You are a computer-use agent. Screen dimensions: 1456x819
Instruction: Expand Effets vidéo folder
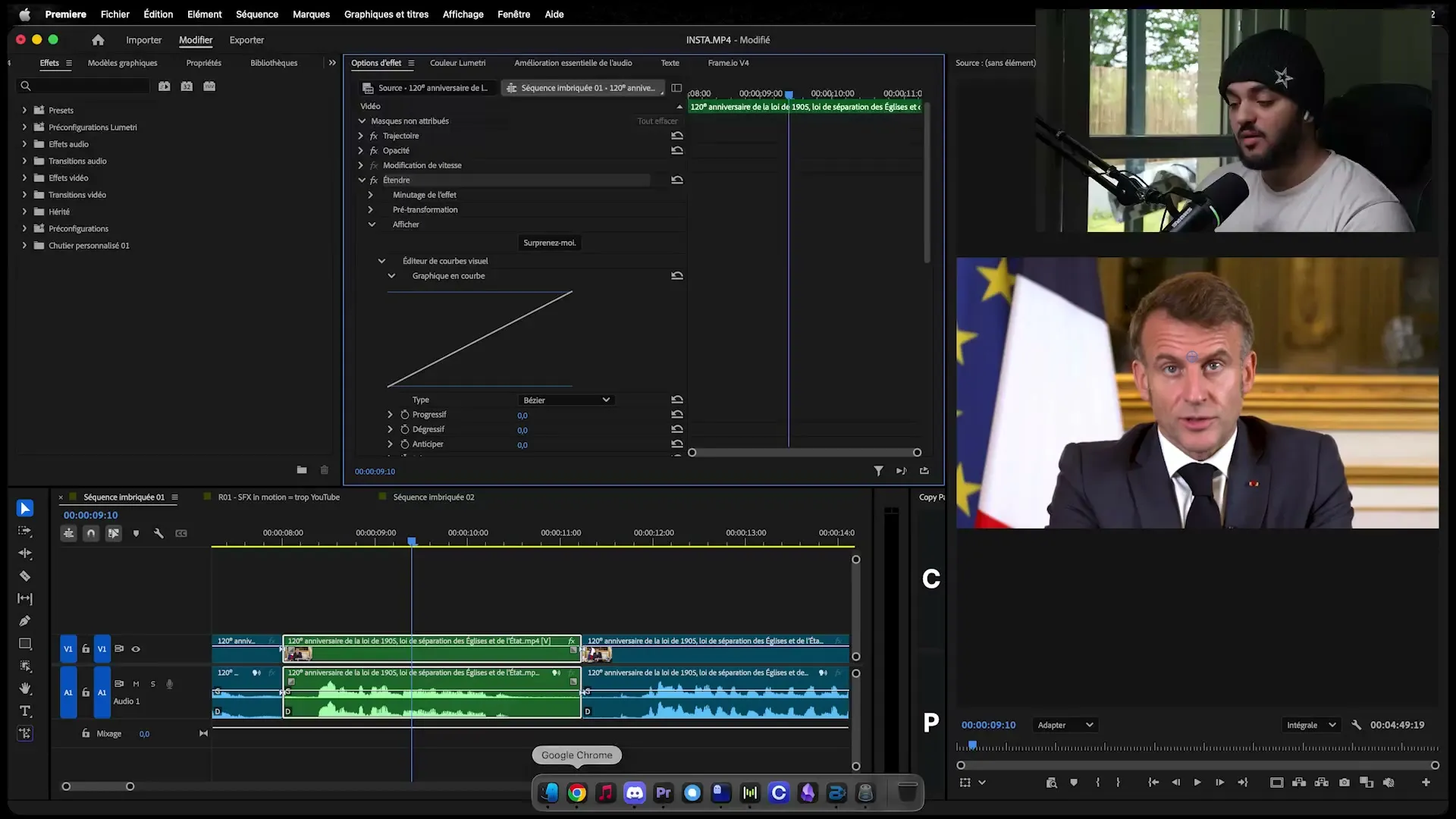24,177
